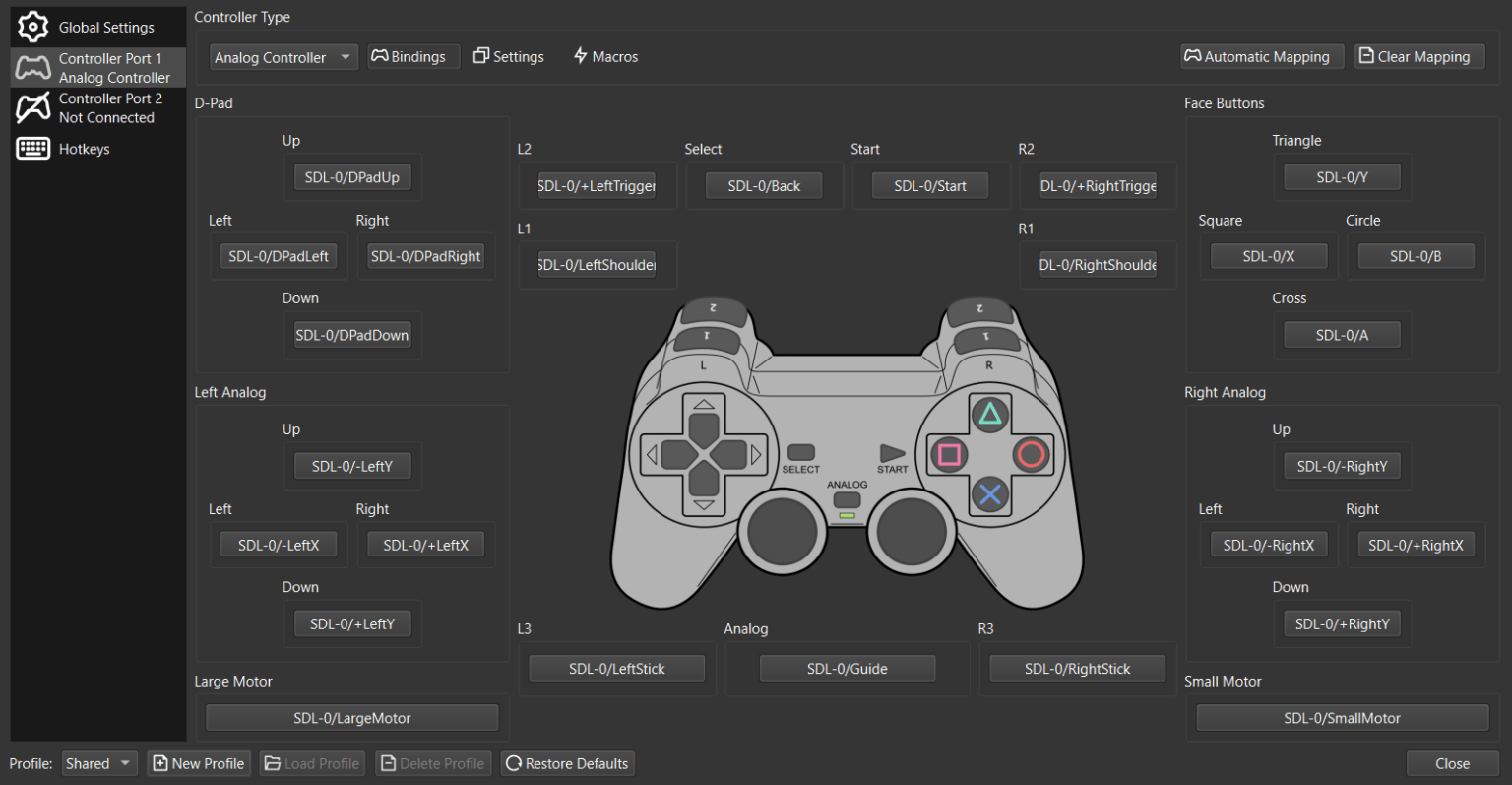The image size is (1512, 785).
Task: Open the Macros tab
Action: 605,57
